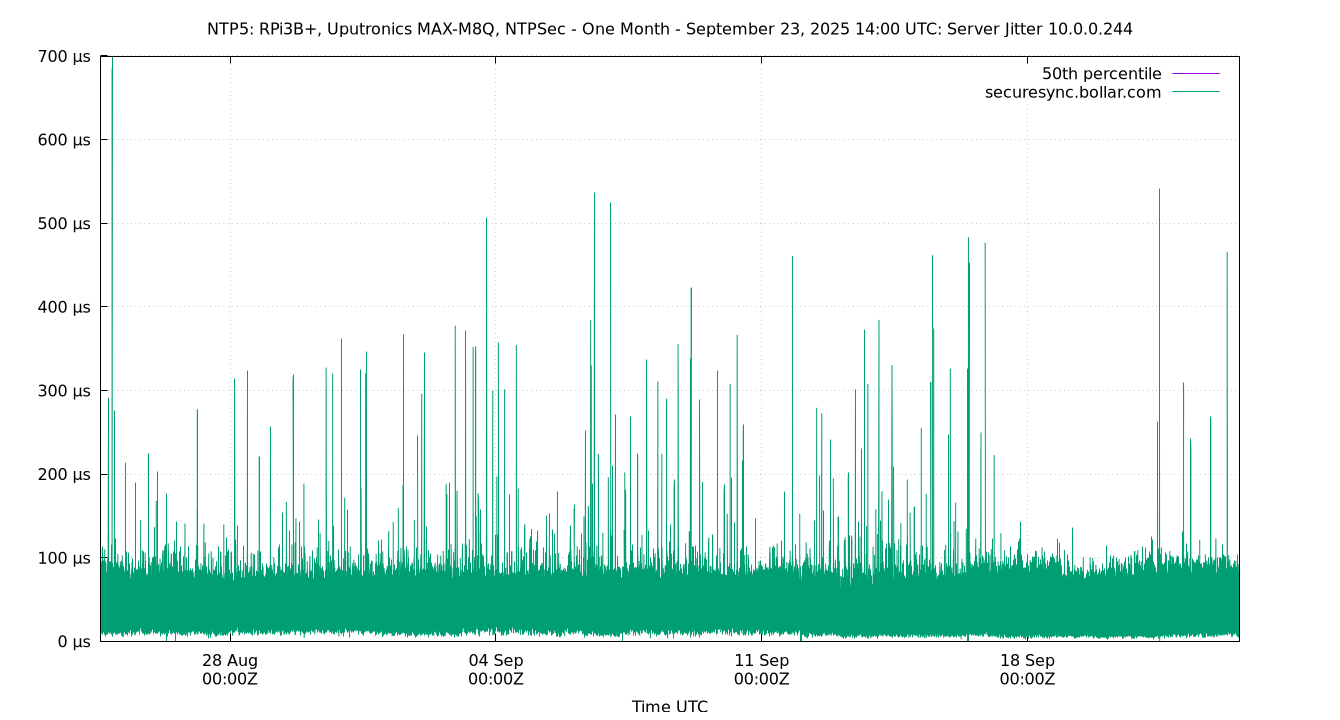Select the securesync.bollar.com legend entry
1340x720 pixels.
(1072, 92)
